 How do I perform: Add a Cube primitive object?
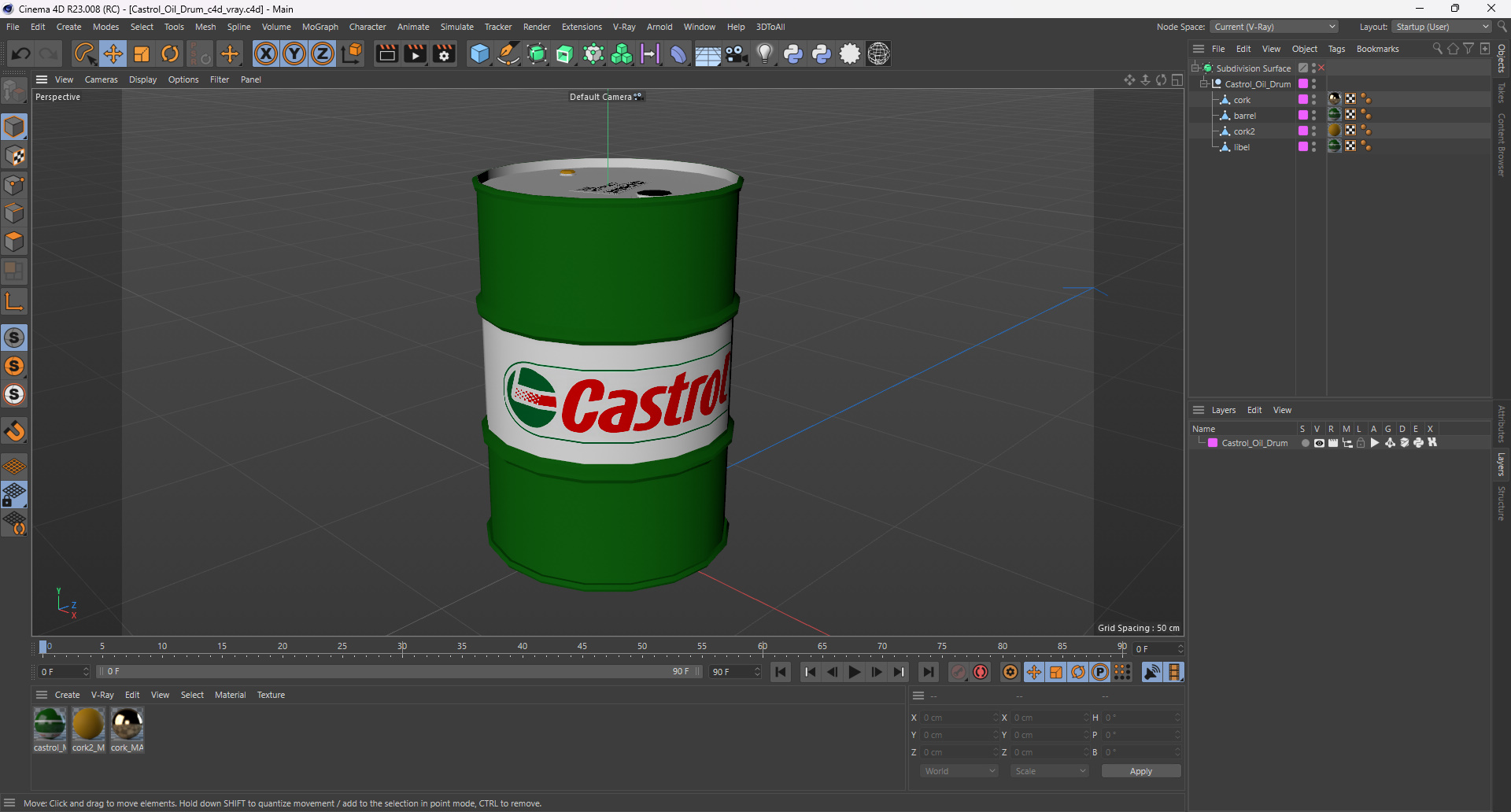(479, 54)
